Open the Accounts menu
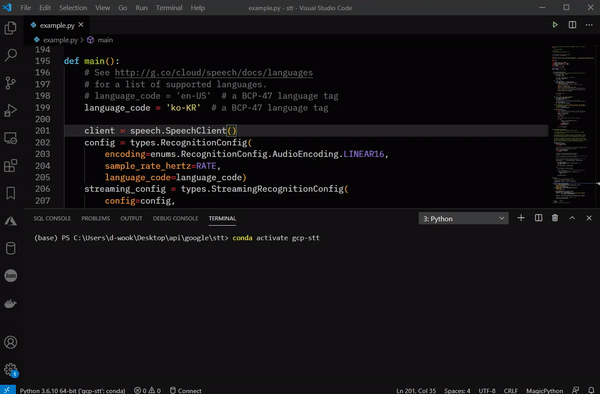600x394 pixels. (x=11, y=342)
